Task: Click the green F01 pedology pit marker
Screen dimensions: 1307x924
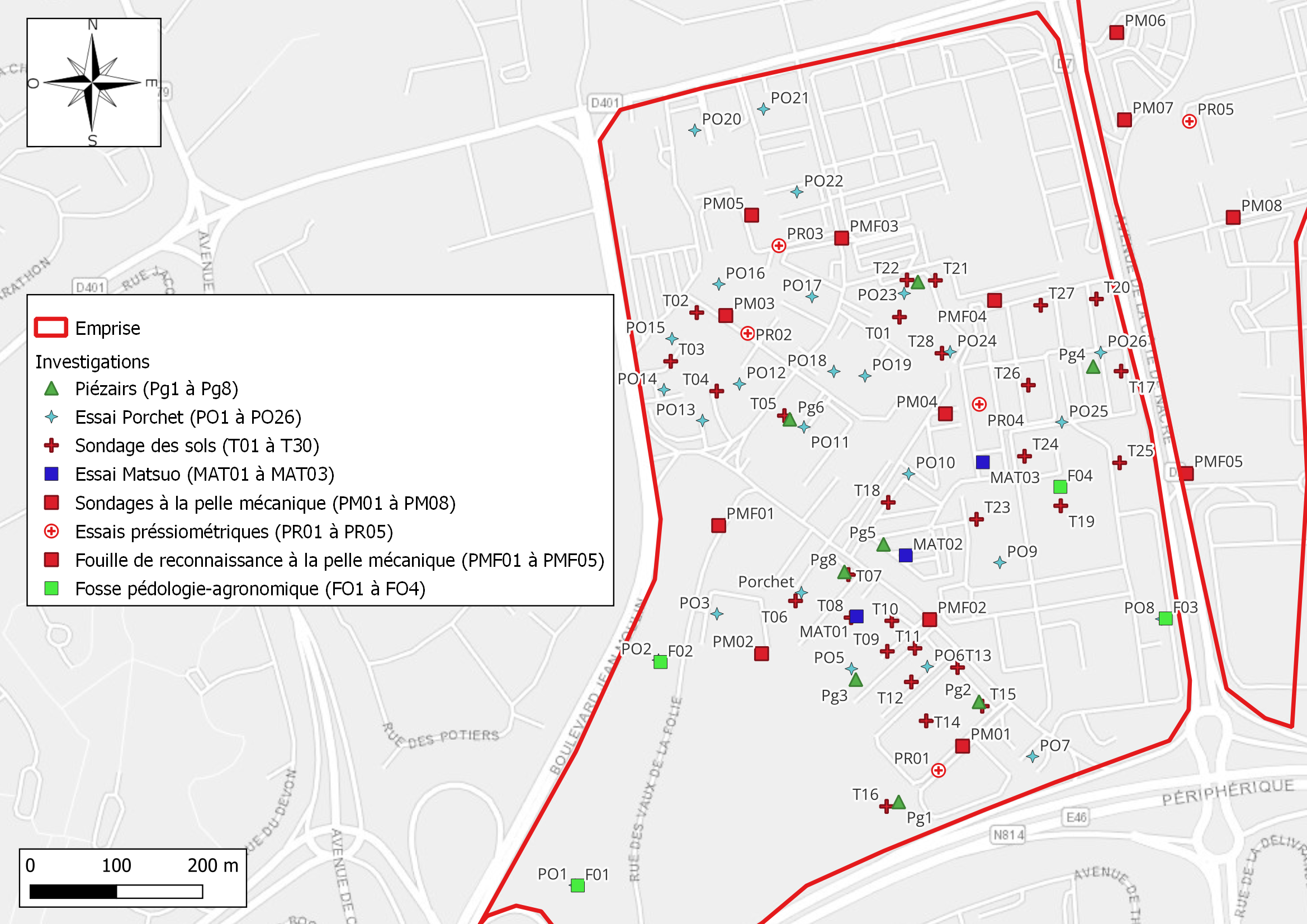Action: (577, 885)
